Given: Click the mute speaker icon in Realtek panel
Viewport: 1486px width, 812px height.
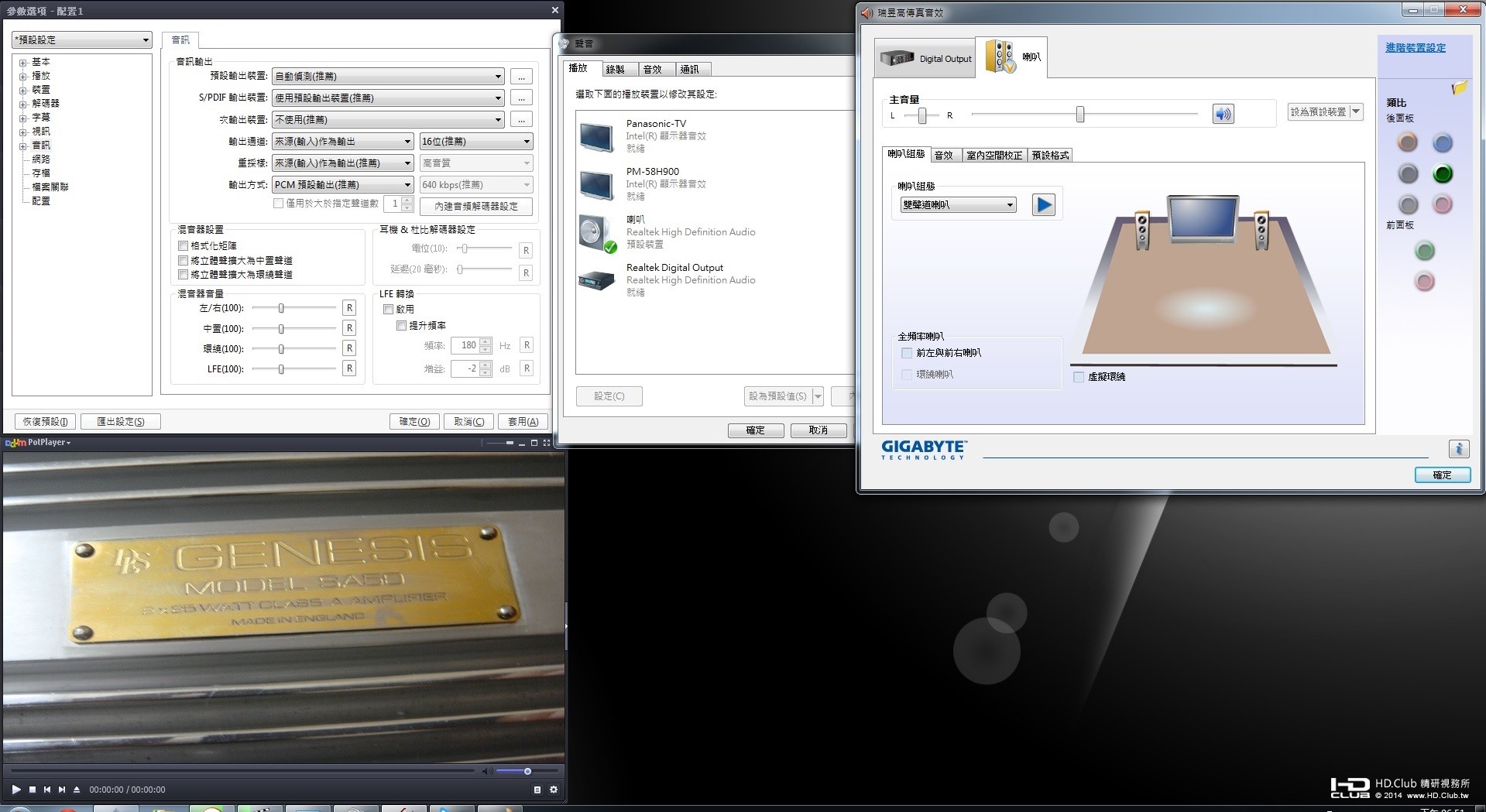Looking at the screenshot, I should 1223,115.
